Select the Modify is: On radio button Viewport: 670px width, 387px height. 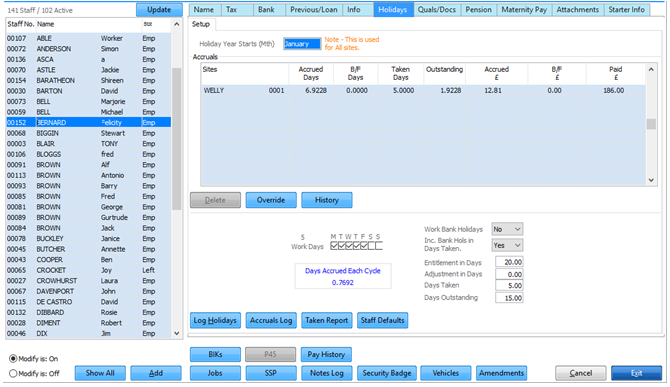13,359
